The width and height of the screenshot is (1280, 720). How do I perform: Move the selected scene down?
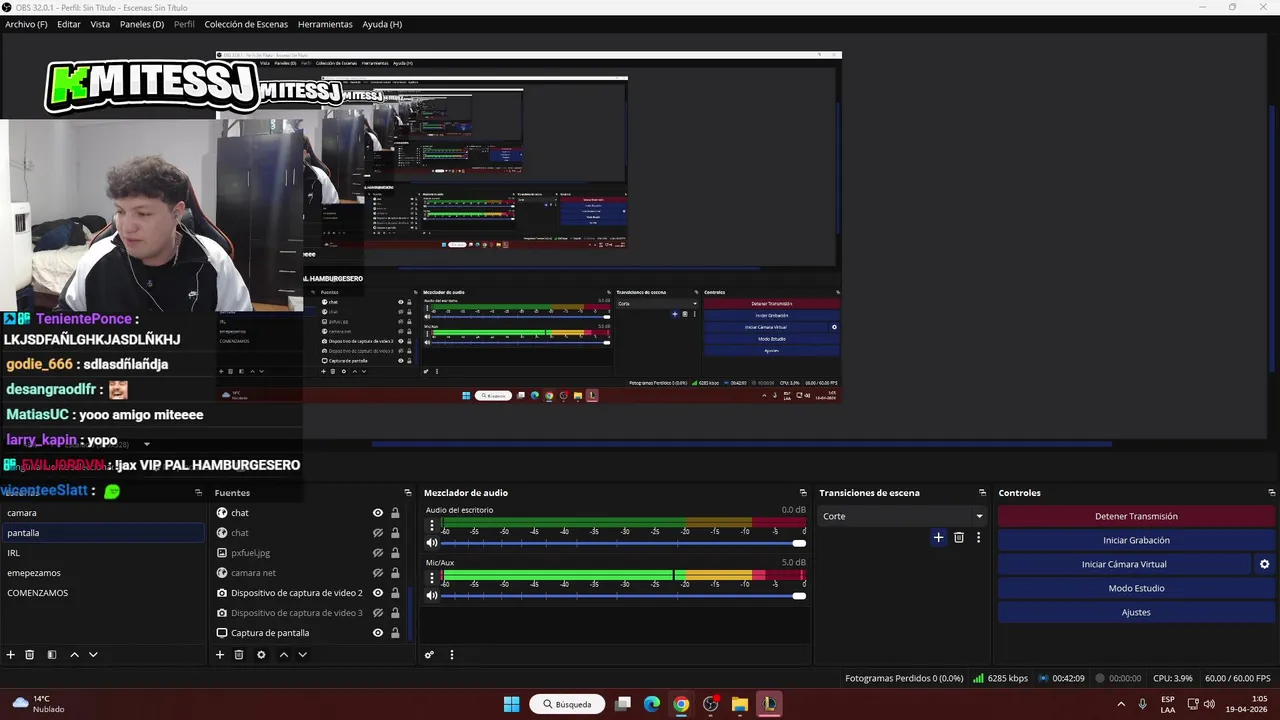click(93, 655)
